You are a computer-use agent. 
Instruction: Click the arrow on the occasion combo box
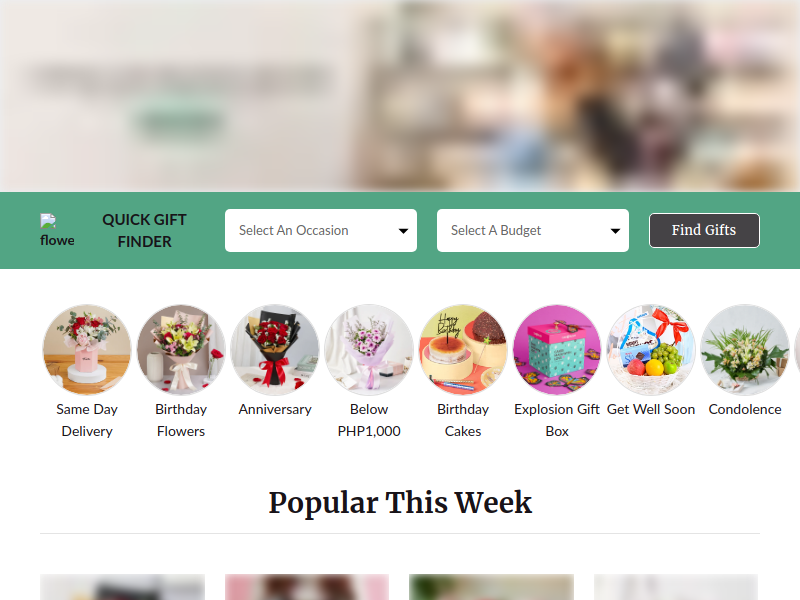[x=403, y=231]
